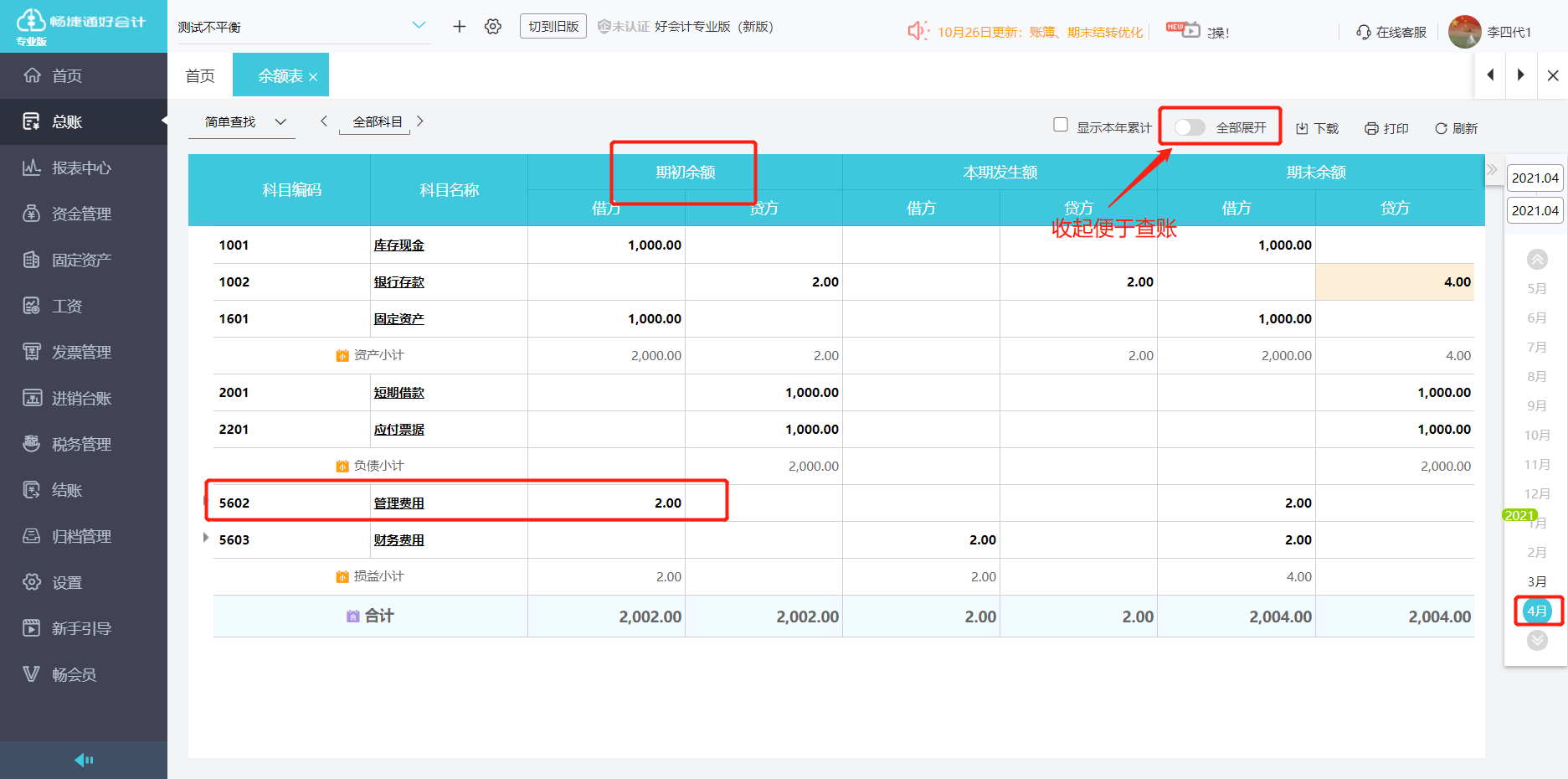Image resolution: width=1568 pixels, height=779 pixels.
Task: Collapse the sidebar with bottom arrow icon
Action: 84,760
